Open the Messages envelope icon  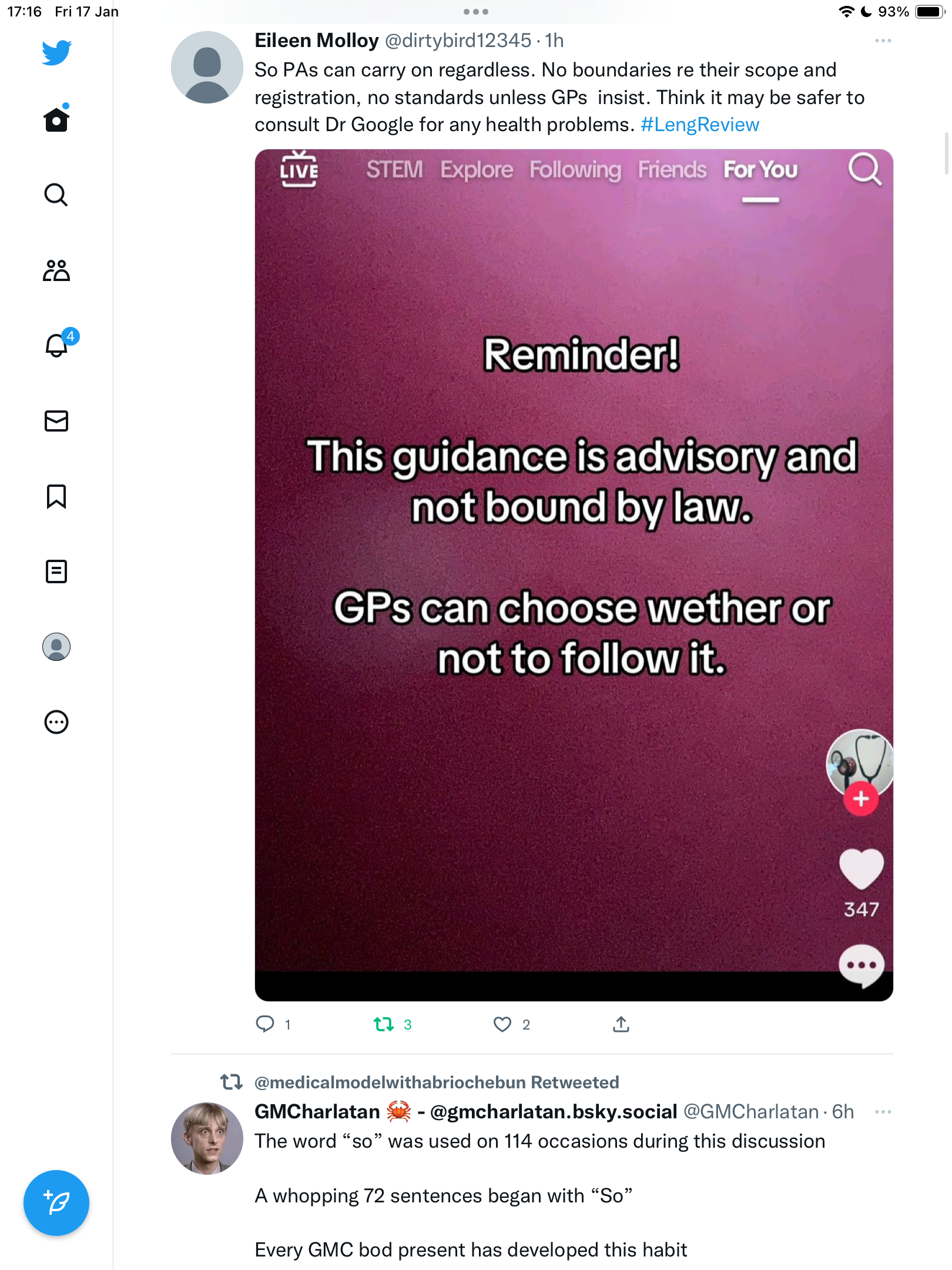click(x=56, y=421)
